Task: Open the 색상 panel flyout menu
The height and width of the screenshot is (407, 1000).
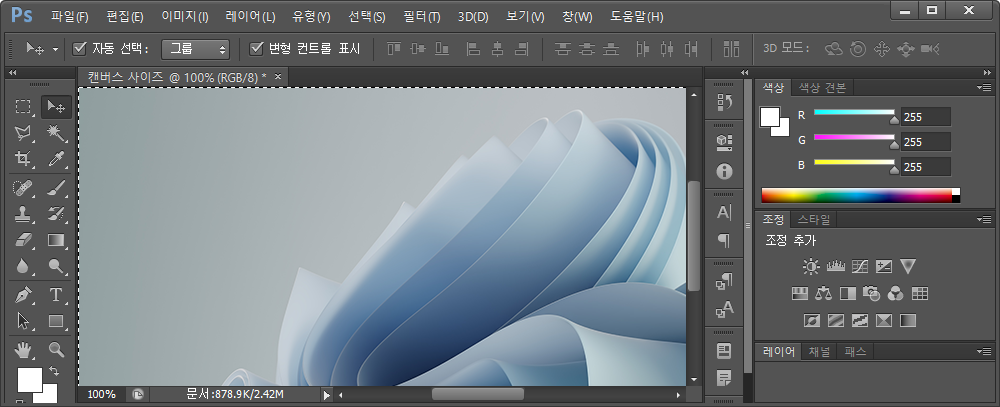Action: click(x=983, y=87)
